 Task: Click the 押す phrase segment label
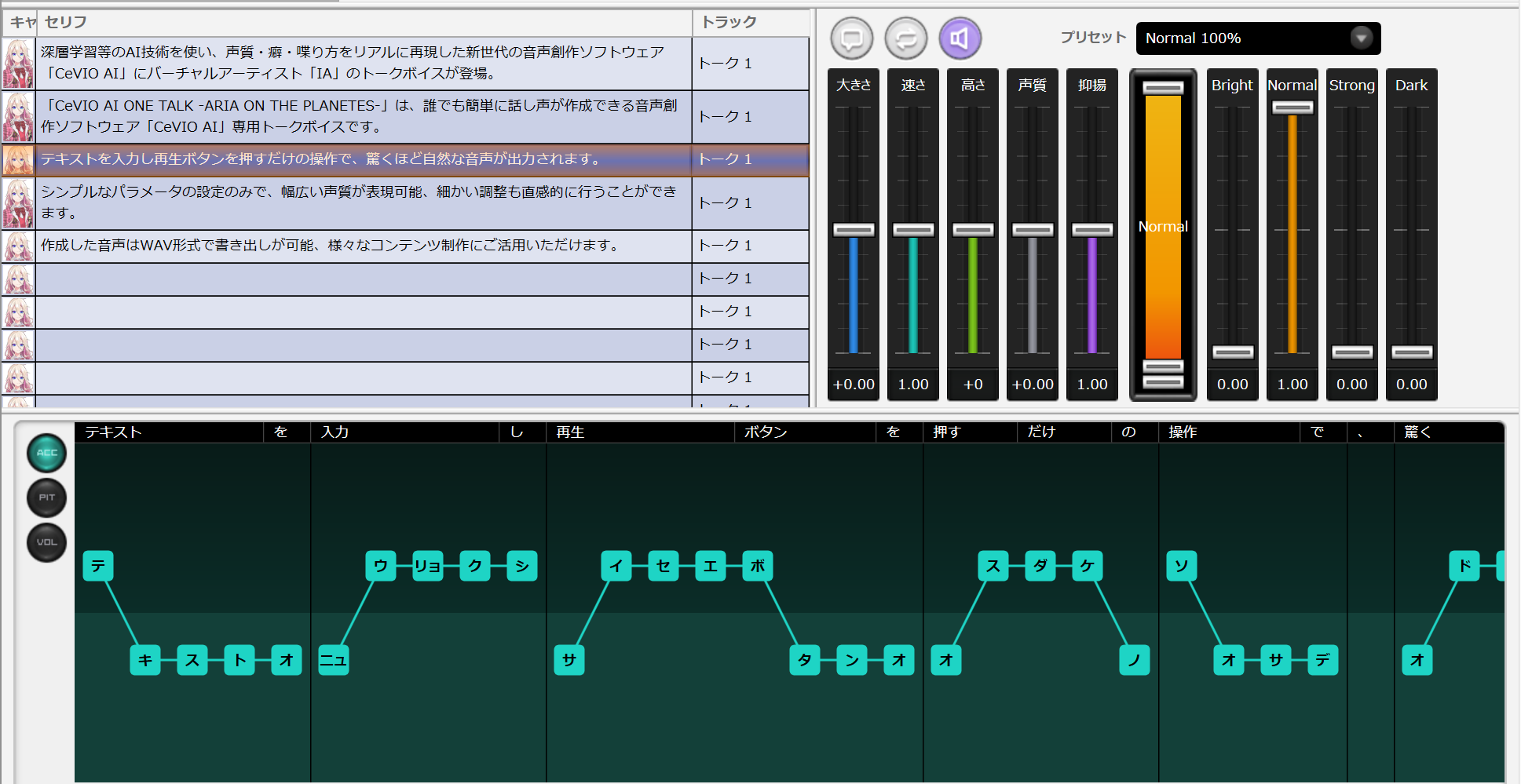point(971,432)
